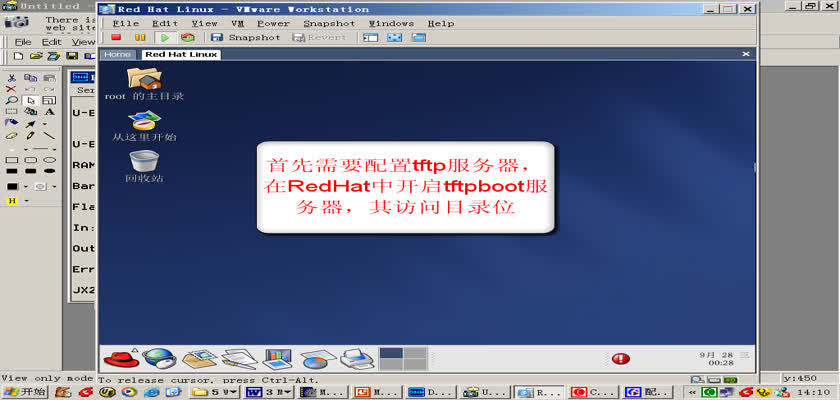Click New document icon in the Untitled window
This screenshot has width=840, height=400.
tap(18, 56)
